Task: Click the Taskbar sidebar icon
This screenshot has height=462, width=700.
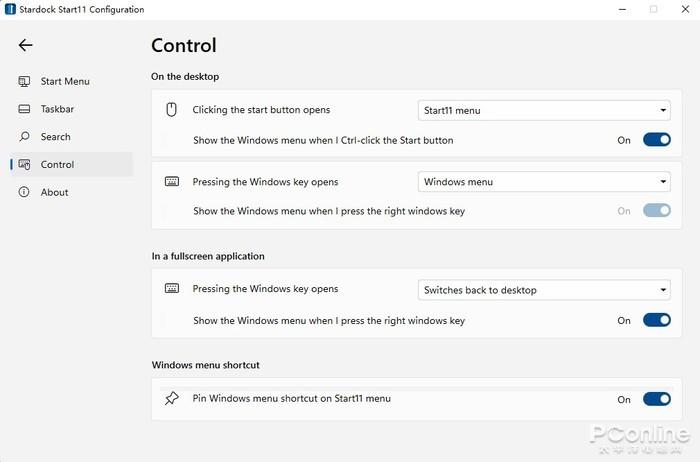Action: [x=24, y=109]
